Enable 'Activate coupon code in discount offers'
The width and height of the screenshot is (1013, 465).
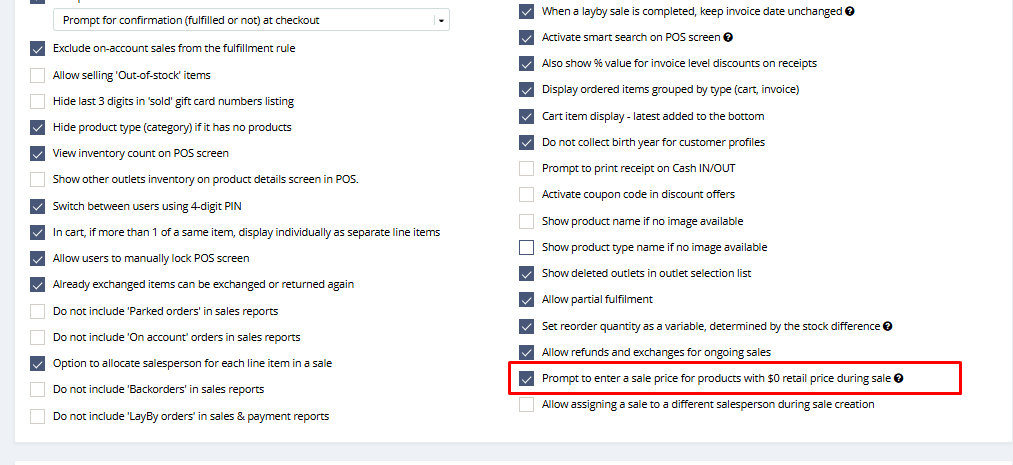[x=527, y=194]
